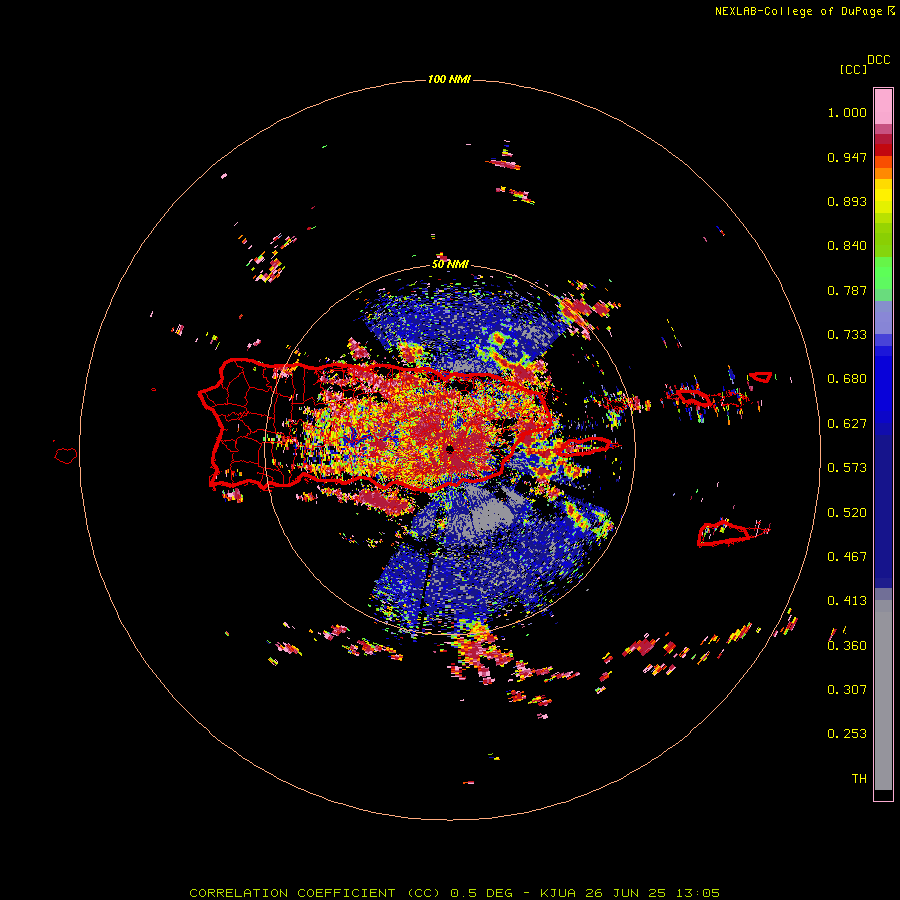The width and height of the screenshot is (900, 900).
Task: Click the 0.893 scale value
Action: 847,201
